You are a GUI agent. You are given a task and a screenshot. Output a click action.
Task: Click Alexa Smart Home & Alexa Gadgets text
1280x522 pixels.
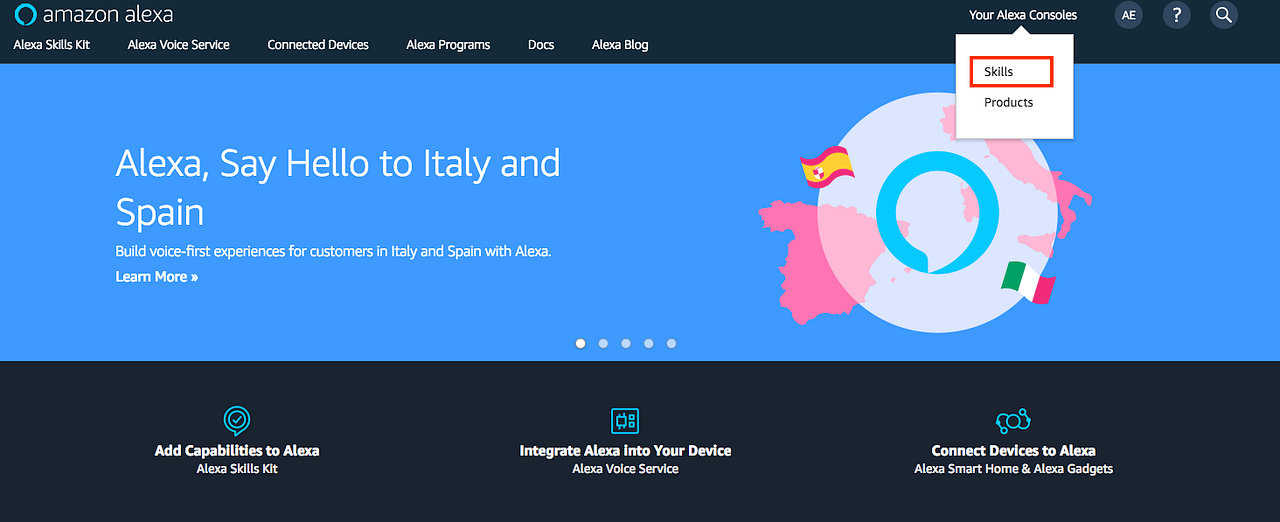(x=1013, y=469)
